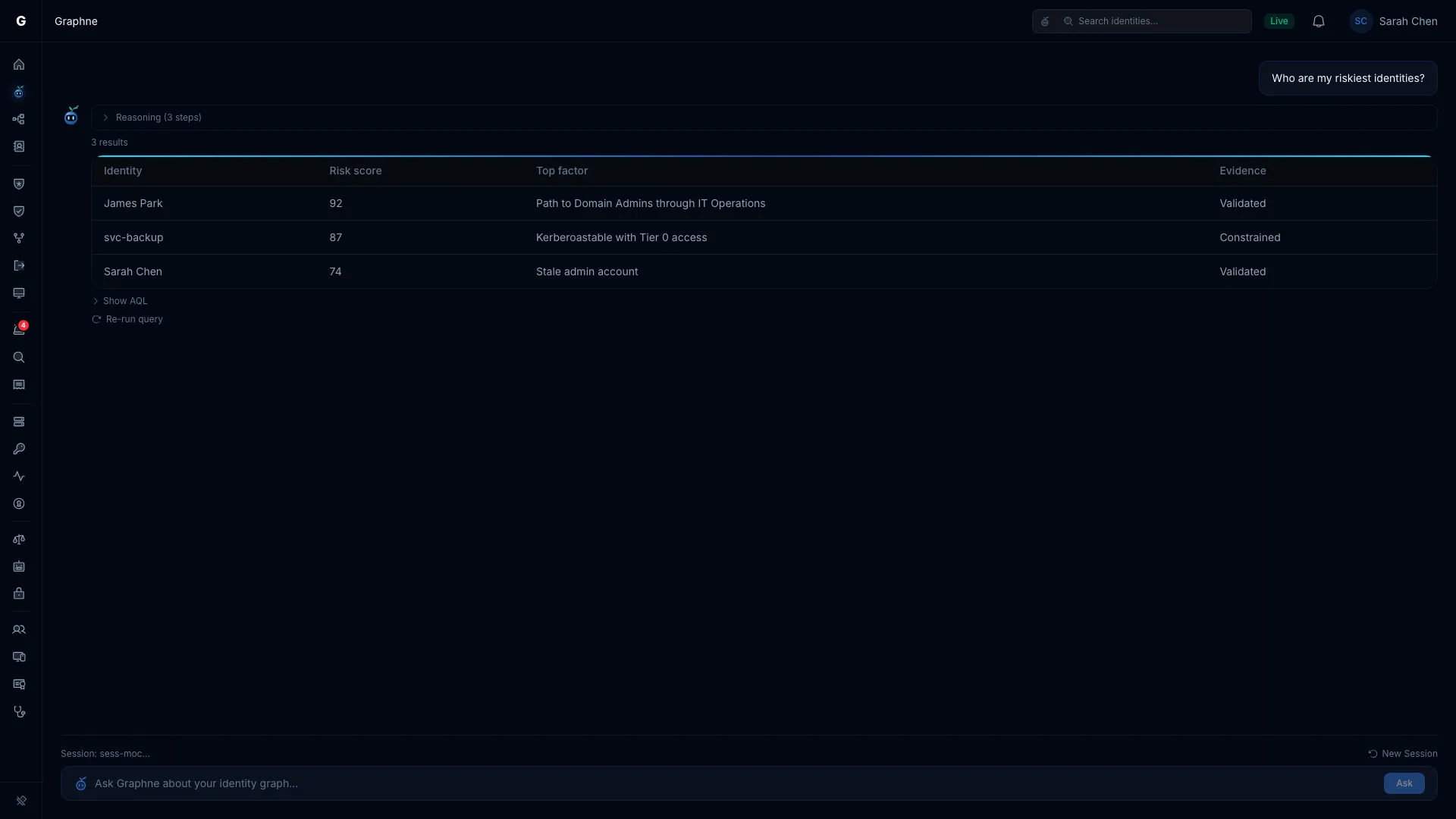Open the devices icon in sidebar
Screen dimensions: 1456x819
click(19, 657)
